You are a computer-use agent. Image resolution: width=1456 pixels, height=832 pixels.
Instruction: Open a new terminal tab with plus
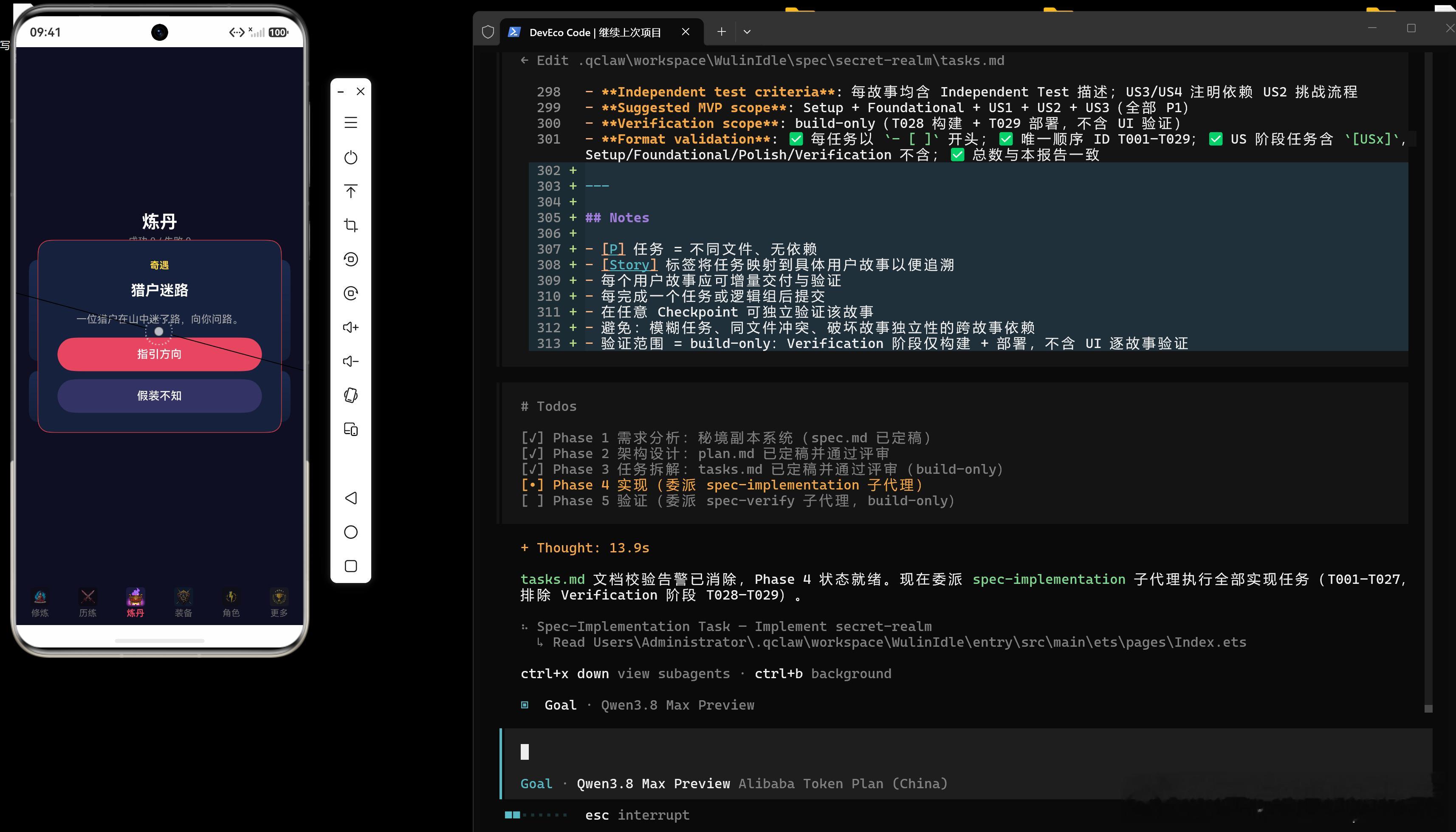[722, 32]
